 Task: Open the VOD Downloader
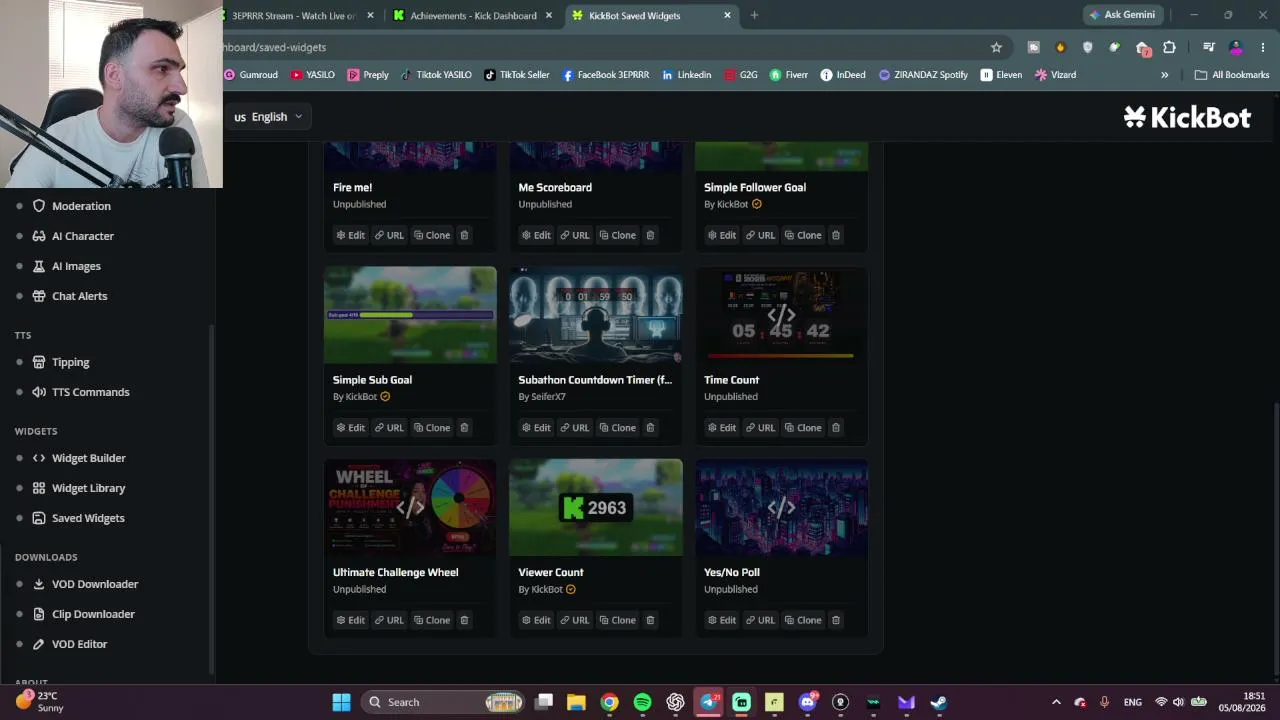tap(95, 584)
